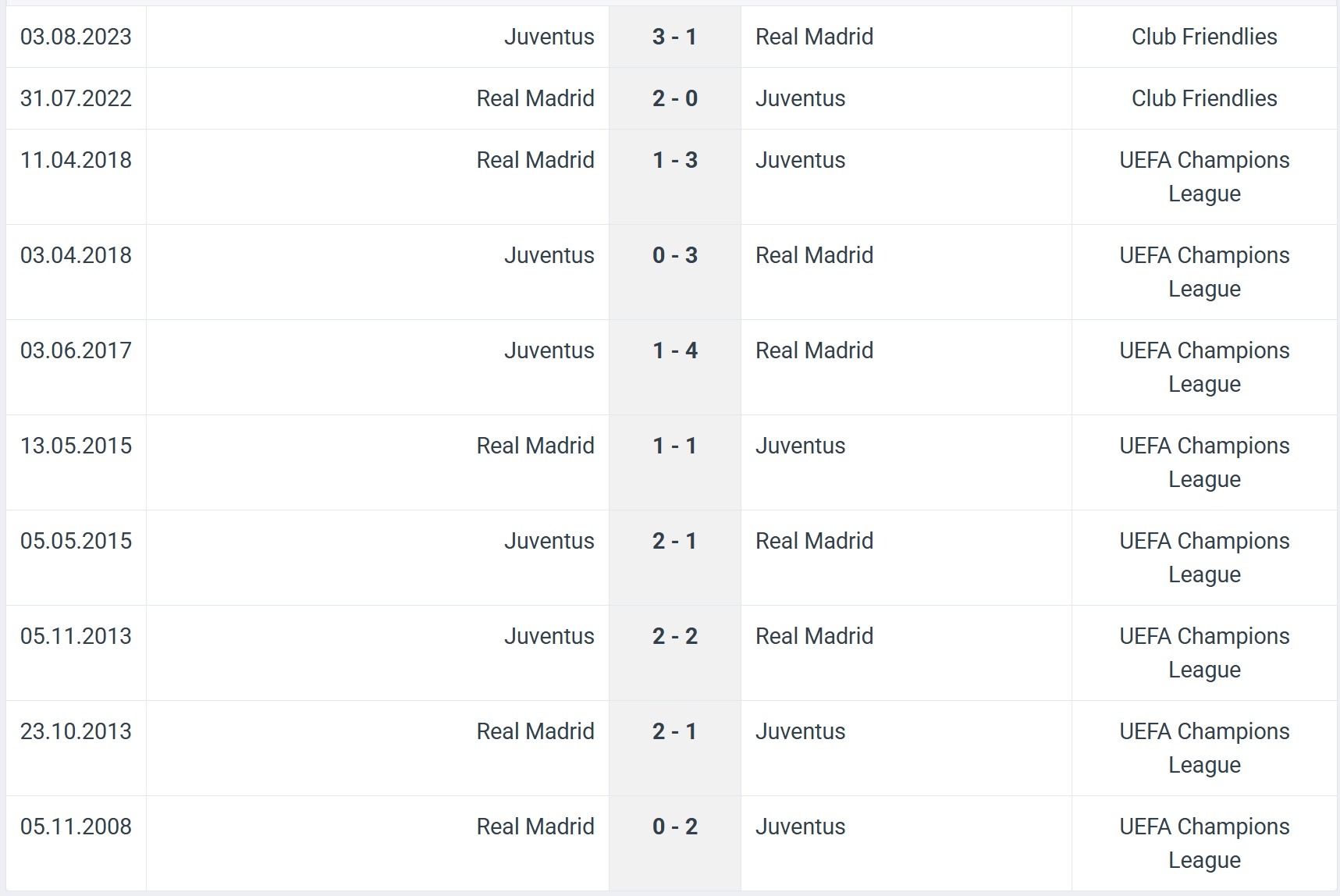The height and width of the screenshot is (896, 1340).
Task: Click the 1 - 4 score from 03.06.2017
Action: point(674,350)
